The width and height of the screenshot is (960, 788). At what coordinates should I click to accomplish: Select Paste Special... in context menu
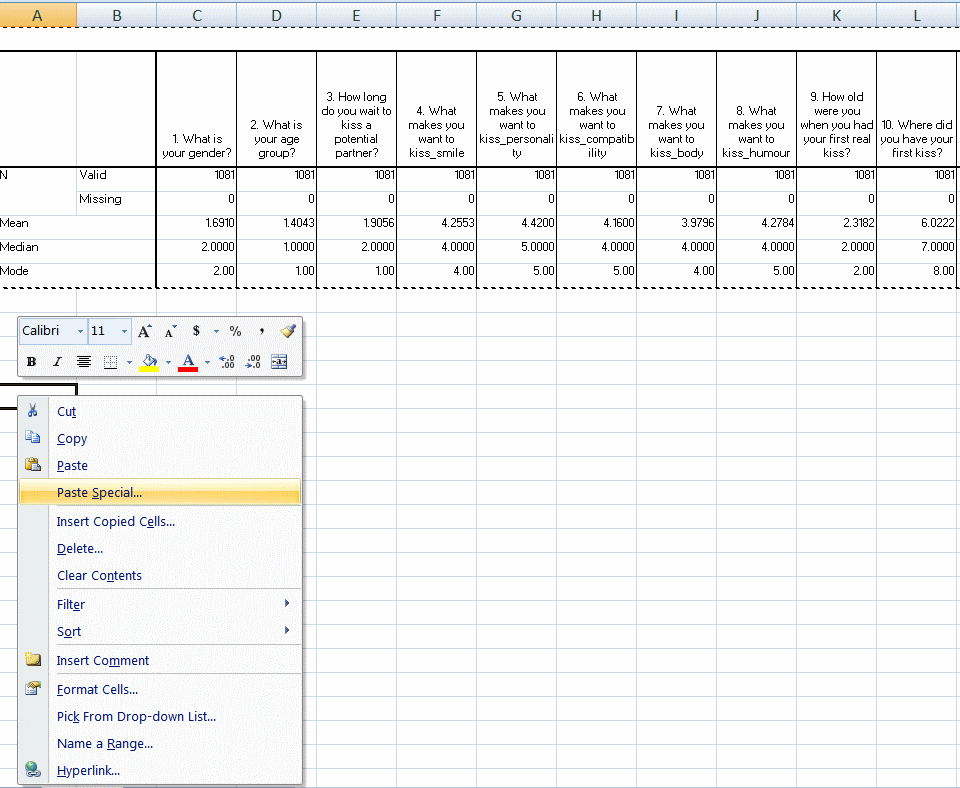coord(160,492)
